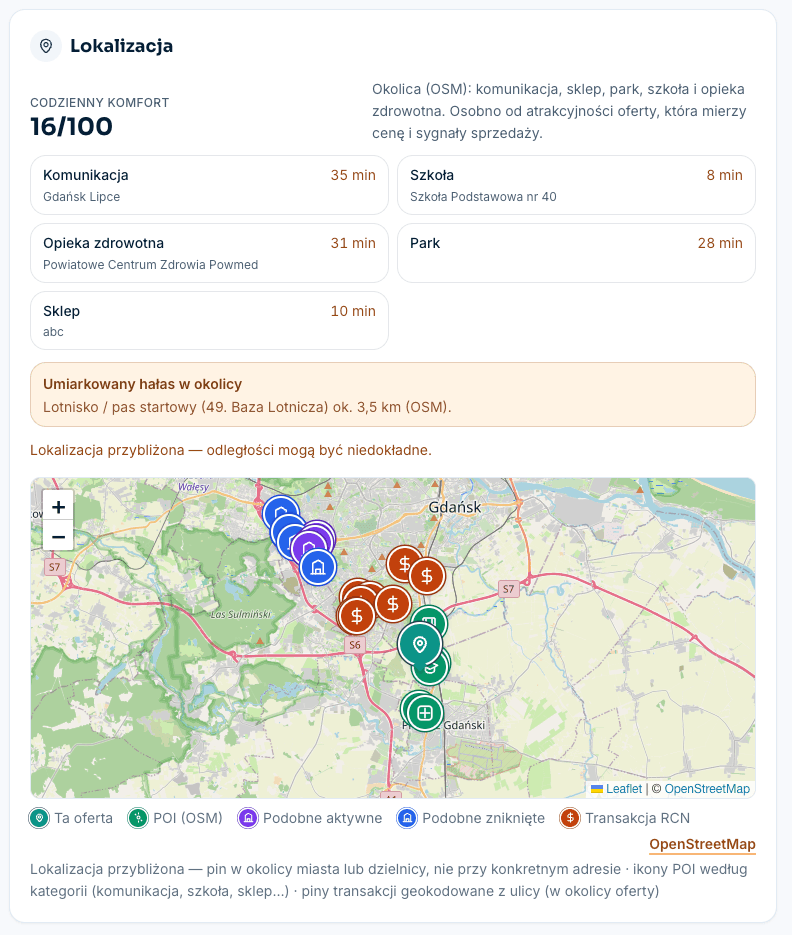Click the Podobne aktywne legend label
Viewport: 792px width, 935px height.
[323, 818]
